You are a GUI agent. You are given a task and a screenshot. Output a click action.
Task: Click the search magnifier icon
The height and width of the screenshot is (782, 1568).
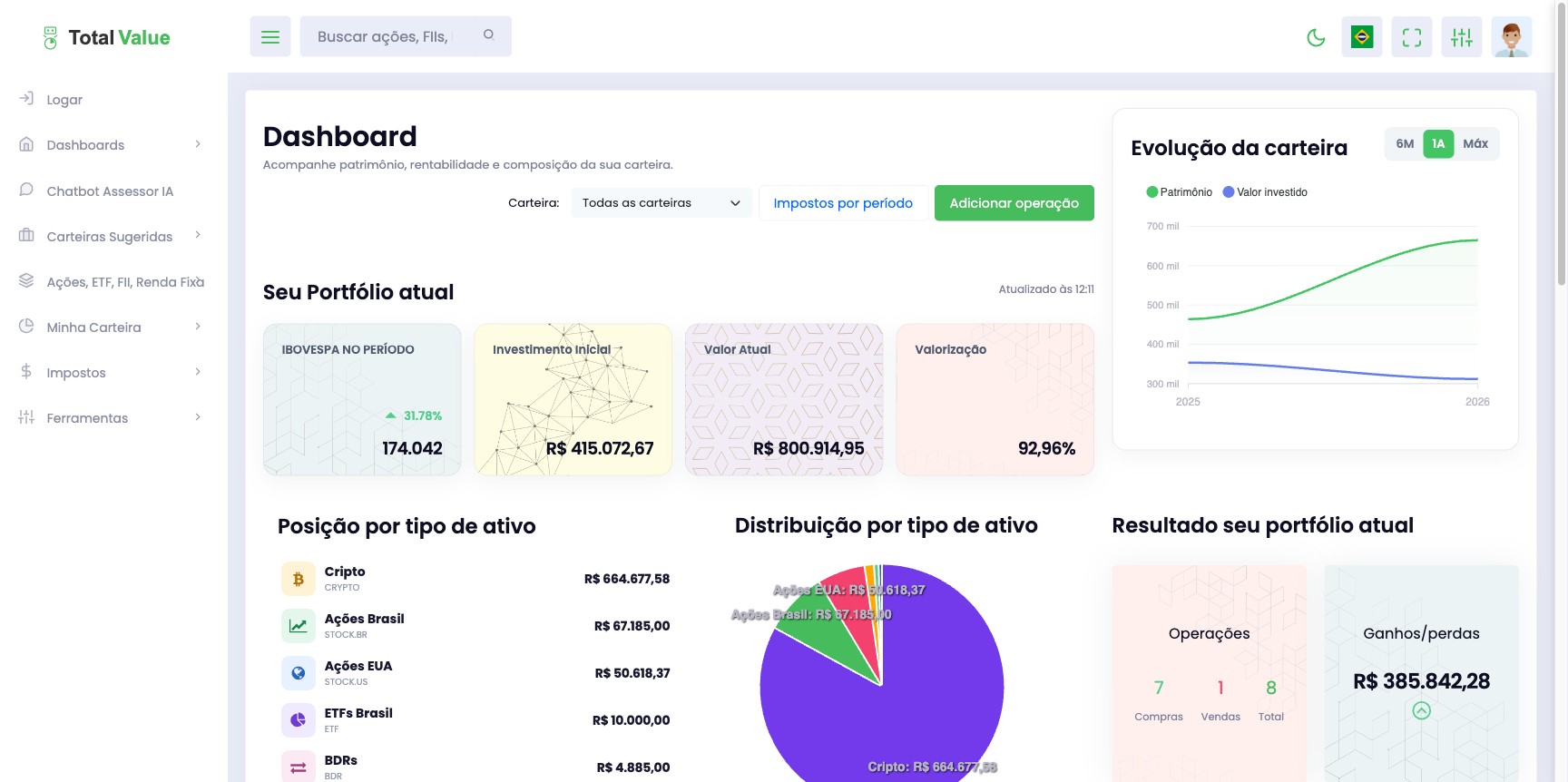tap(489, 35)
